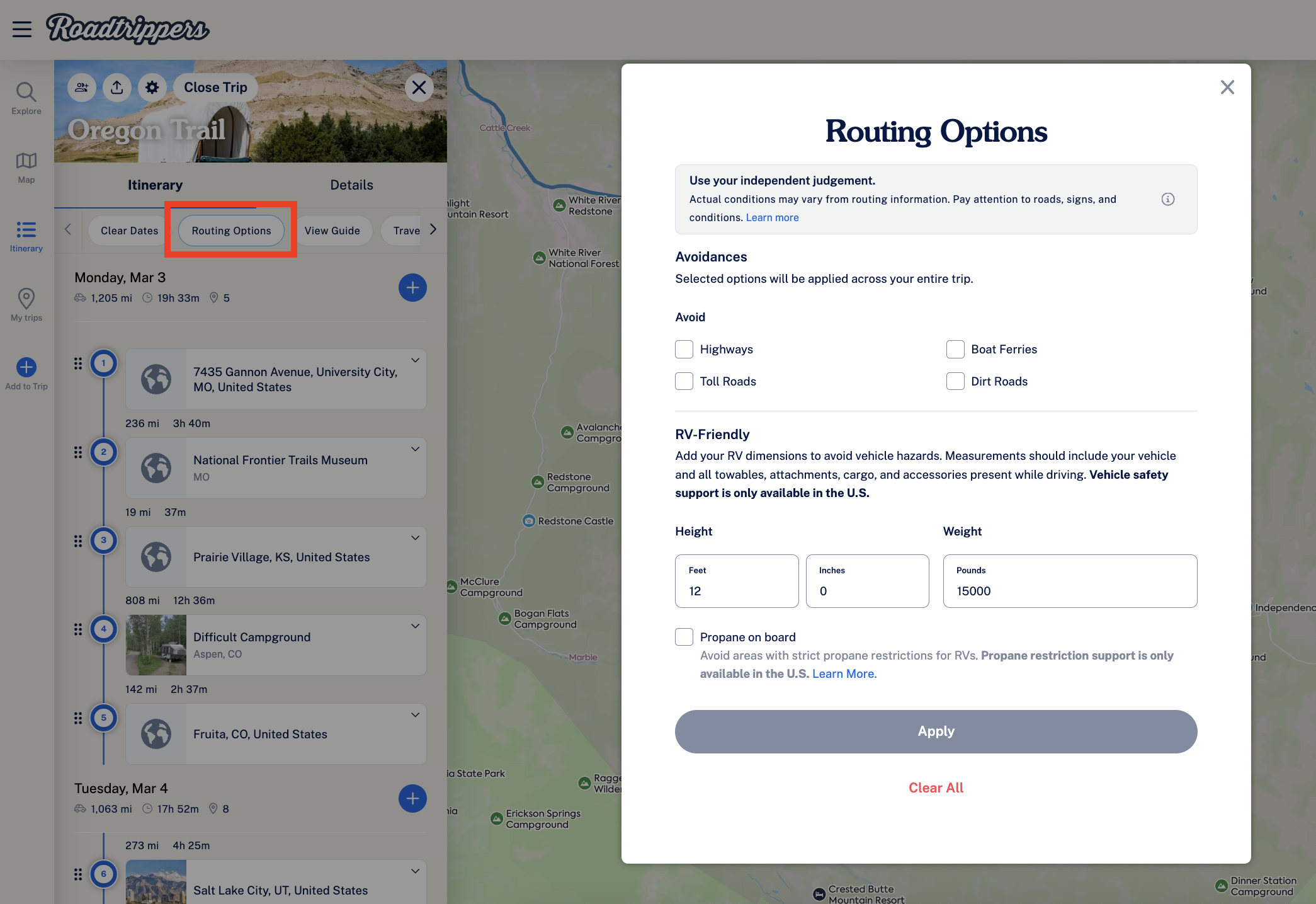Switch to the Details tab
Screen dimensions: 1316x904
tap(351, 185)
